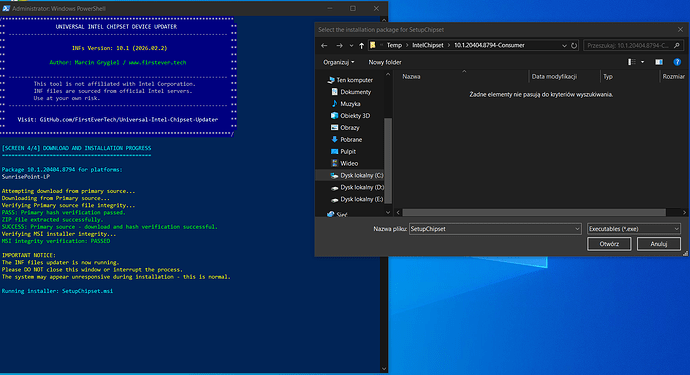Click the dialog resize grip corner
Screen dimensions: 690x375
coord(685,254)
